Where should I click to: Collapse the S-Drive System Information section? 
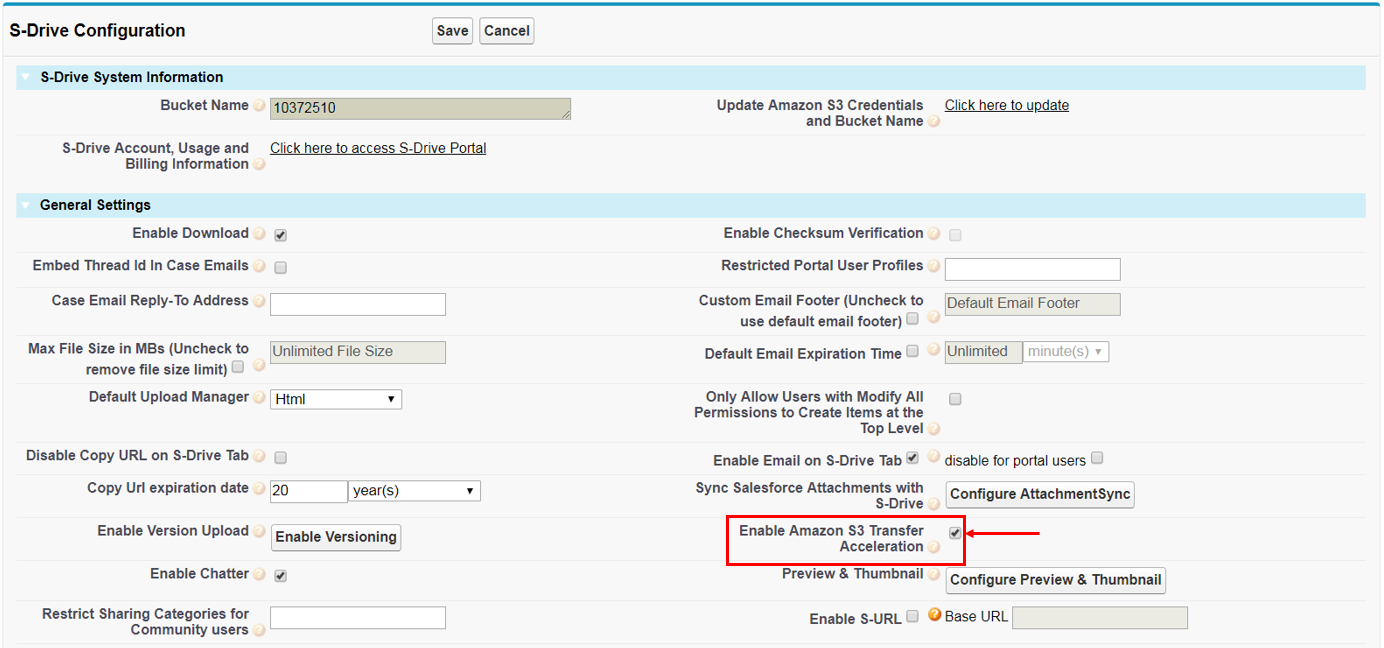click(26, 77)
